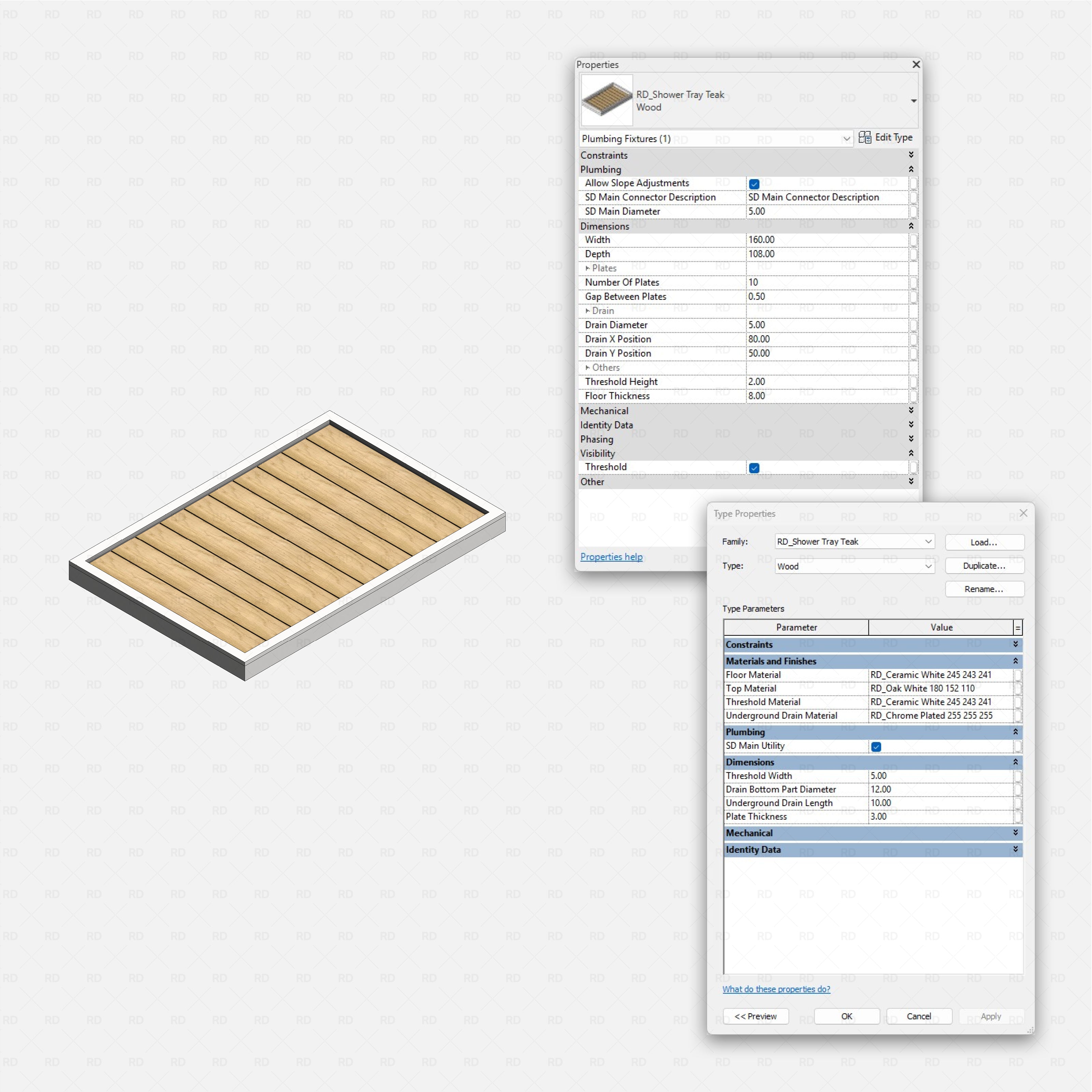Collapse the Visibility section in Properties
The height and width of the screenshot is (1092, 1092).
click(x=911, y=453)
